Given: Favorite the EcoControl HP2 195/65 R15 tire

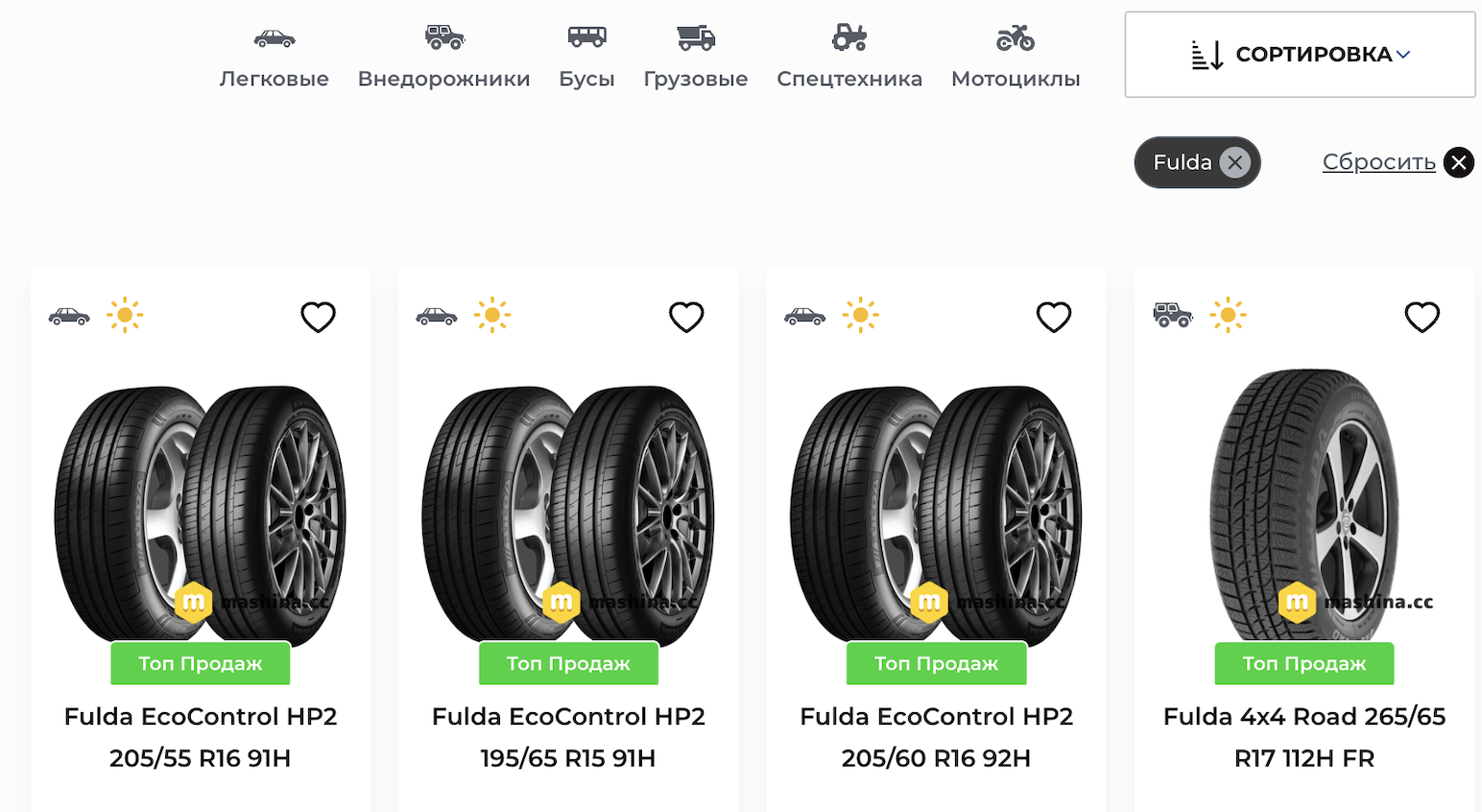Looking at the screenshot, I should tap(686, 317).
